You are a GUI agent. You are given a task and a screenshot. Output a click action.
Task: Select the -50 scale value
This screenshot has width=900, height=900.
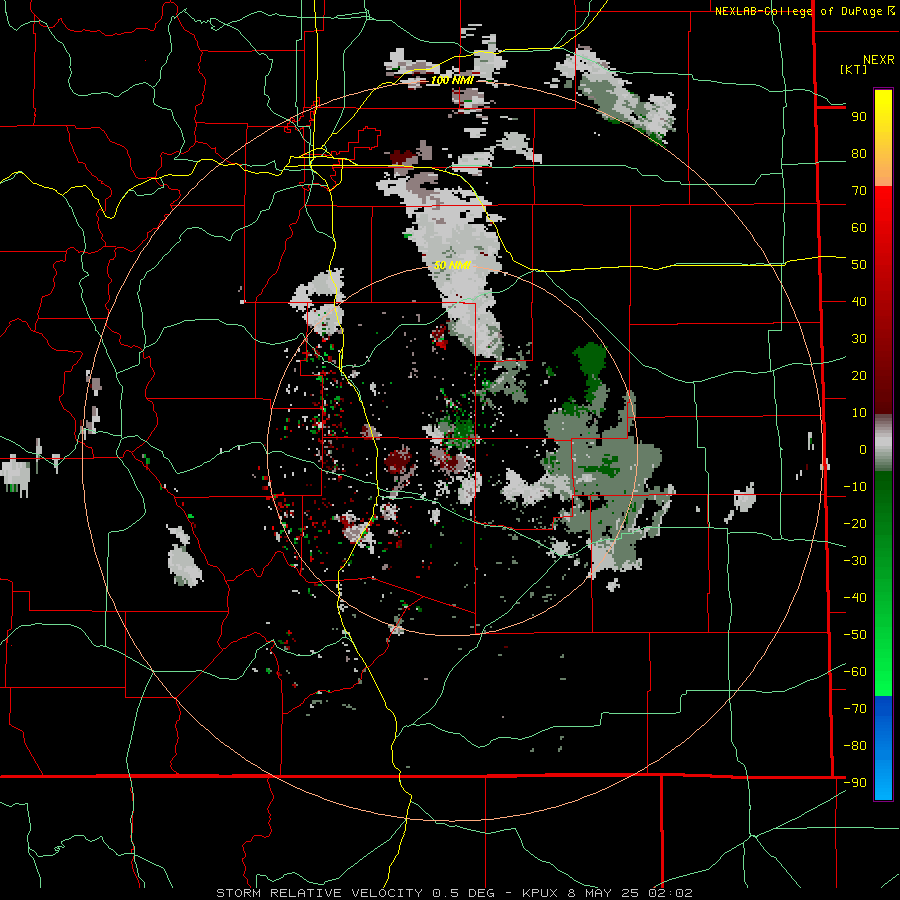tap(855, 634)
